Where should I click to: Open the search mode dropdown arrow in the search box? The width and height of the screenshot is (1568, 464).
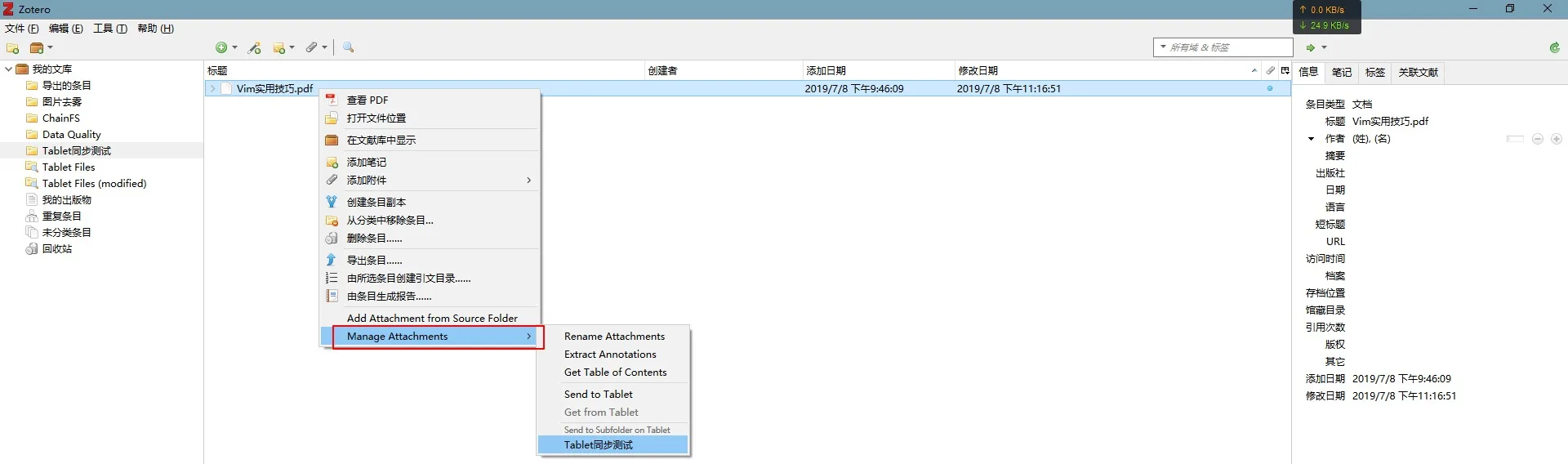point(1163,47)
